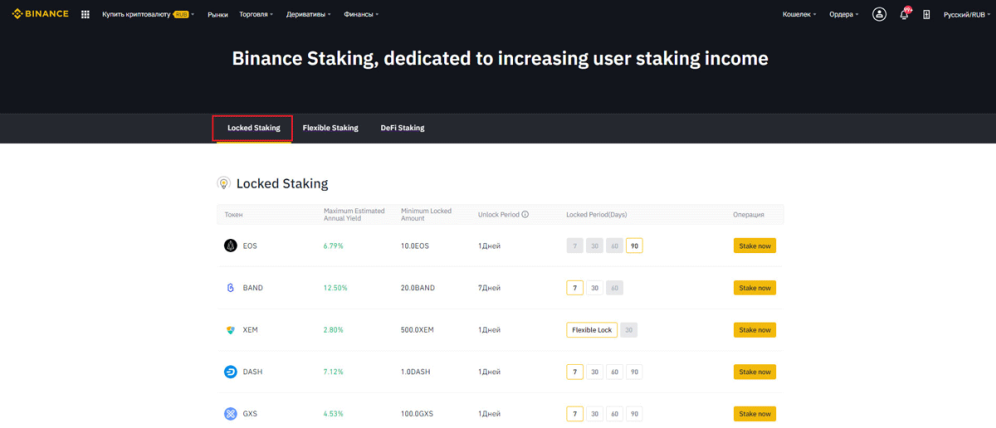
Task: Select 90 days period for DASH
Action: [x=635, y=372]
